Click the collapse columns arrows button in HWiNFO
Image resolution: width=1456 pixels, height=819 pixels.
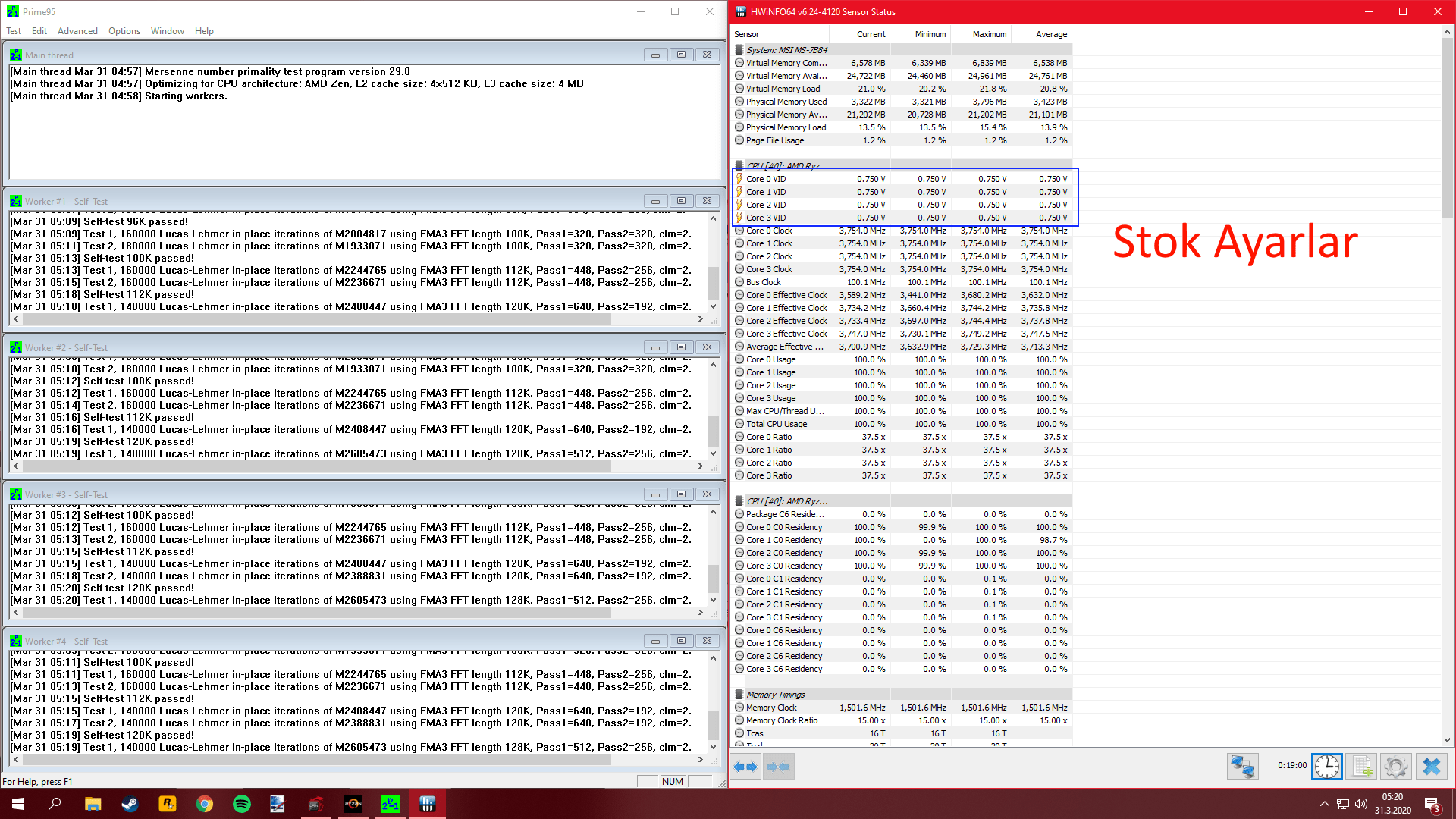[778, 767]
